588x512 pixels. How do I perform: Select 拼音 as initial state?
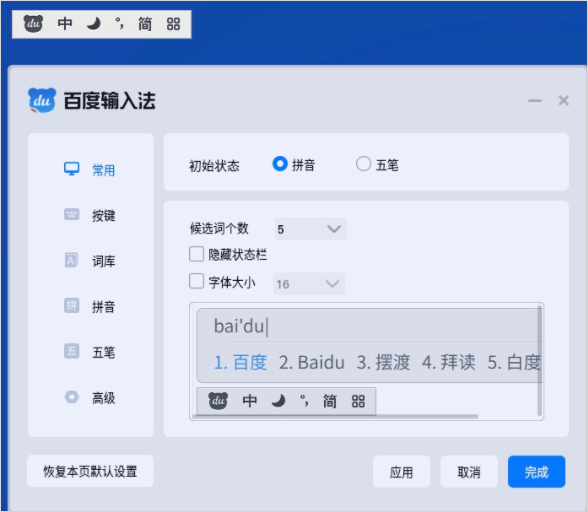294,164
